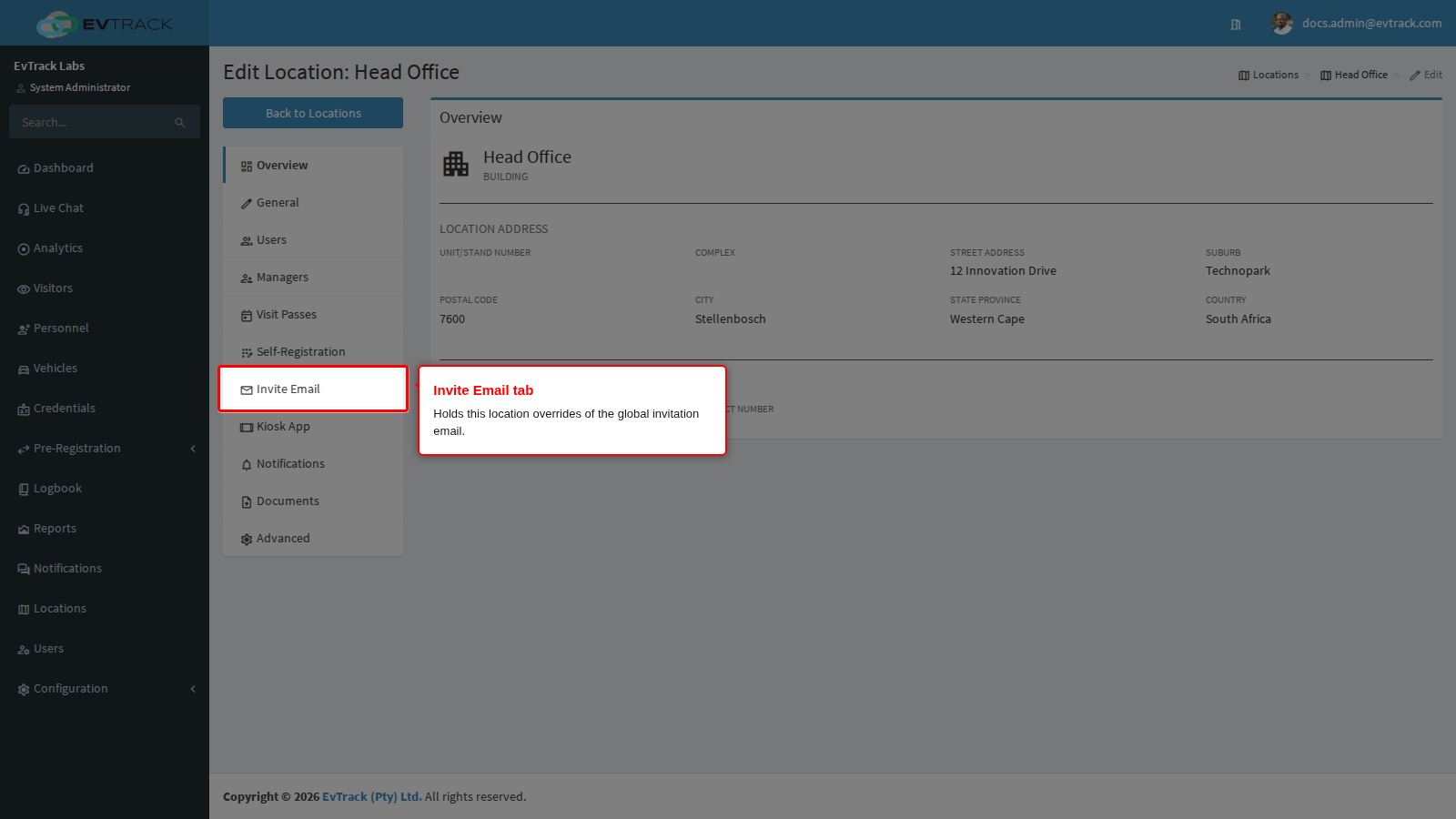Click the Analytics target icon

(x=24, y=249)
